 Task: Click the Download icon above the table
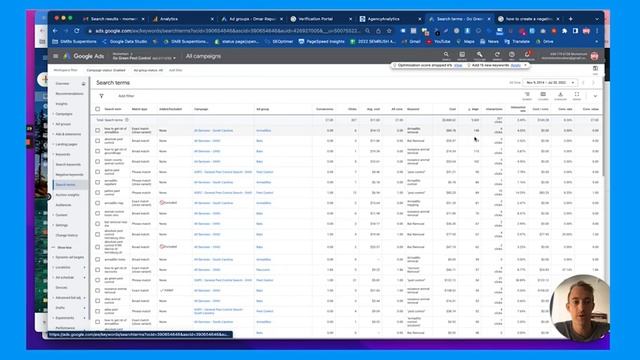click(560, 94)
